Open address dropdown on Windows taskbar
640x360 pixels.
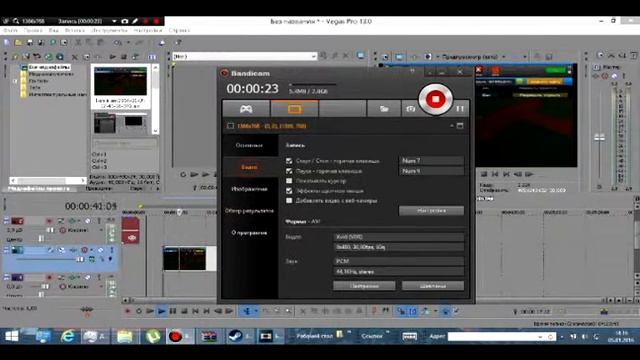click(540, 337)
